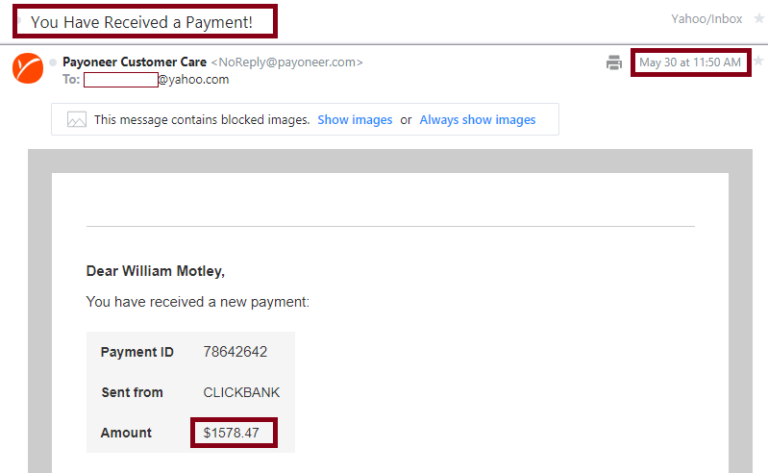Click the CLICKBANK sender value
Image resolution: width=768 pixels, height=473 pixels.
pyautogui.click(x=241, y=392)
